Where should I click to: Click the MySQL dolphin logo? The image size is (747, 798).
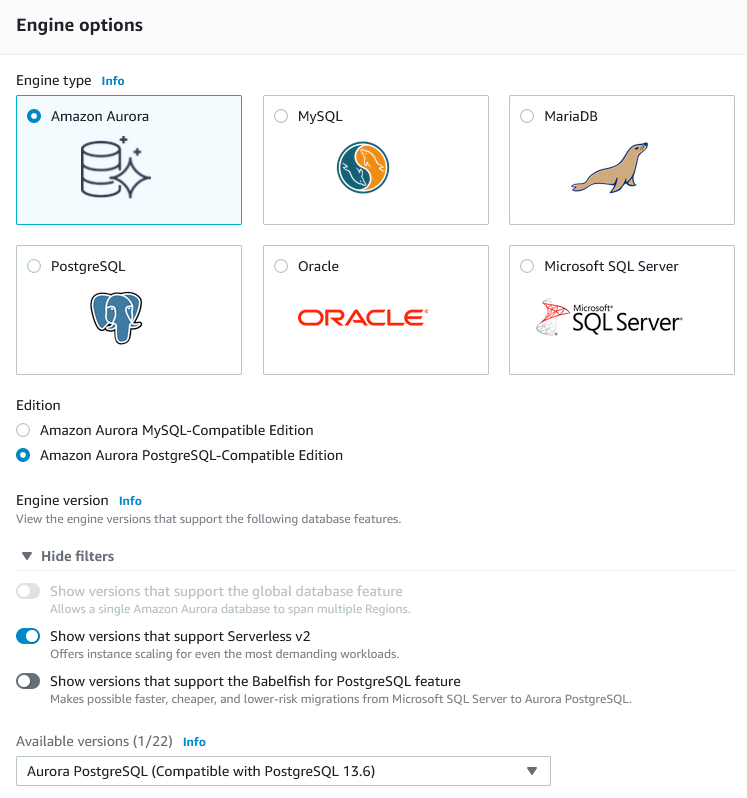point(362,167)
